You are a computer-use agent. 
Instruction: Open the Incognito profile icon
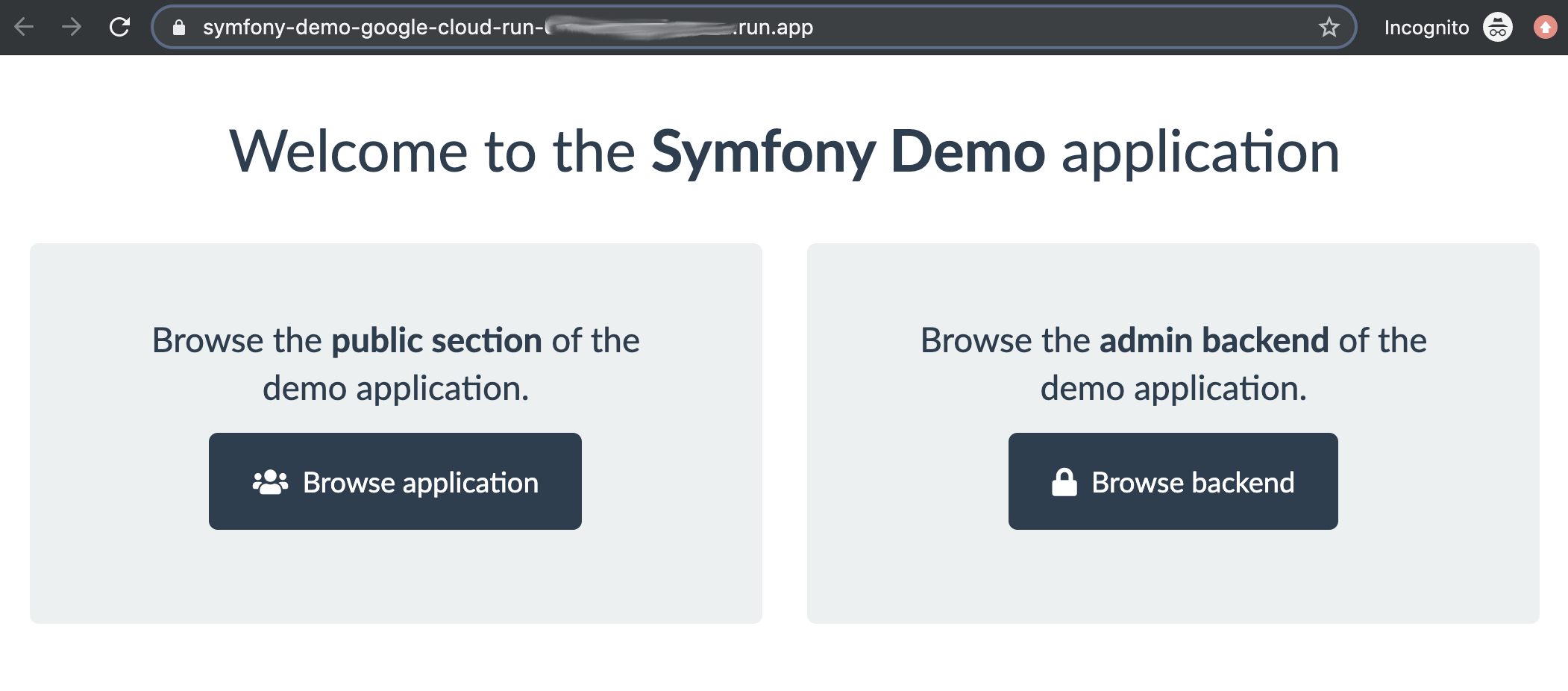pos(1497,28)
